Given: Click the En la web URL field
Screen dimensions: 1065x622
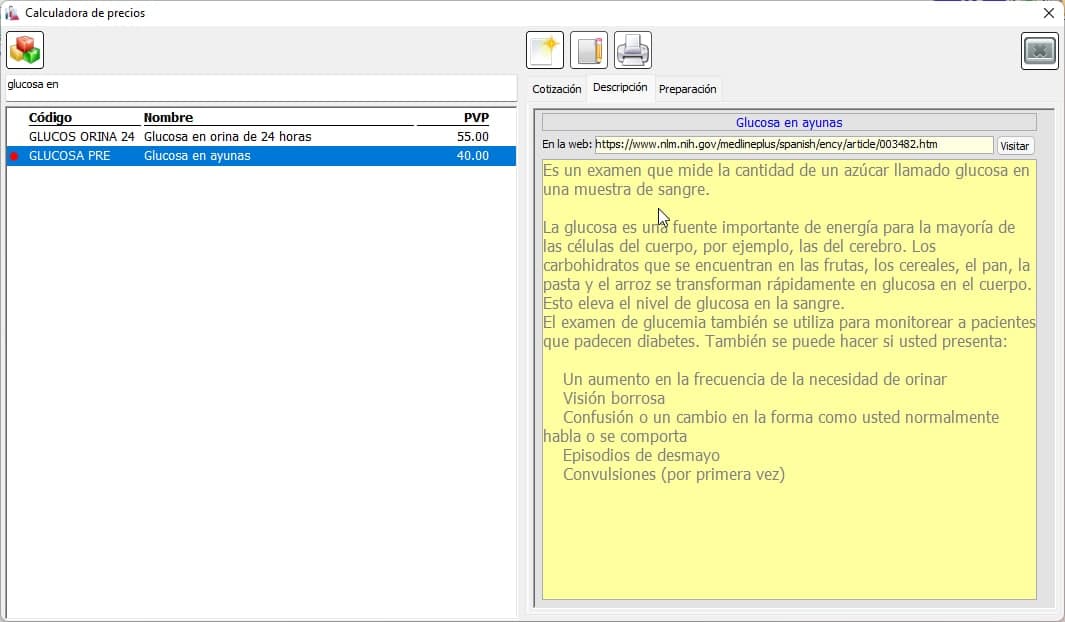Looking at the screenshot, I should (x=793, y=145).
